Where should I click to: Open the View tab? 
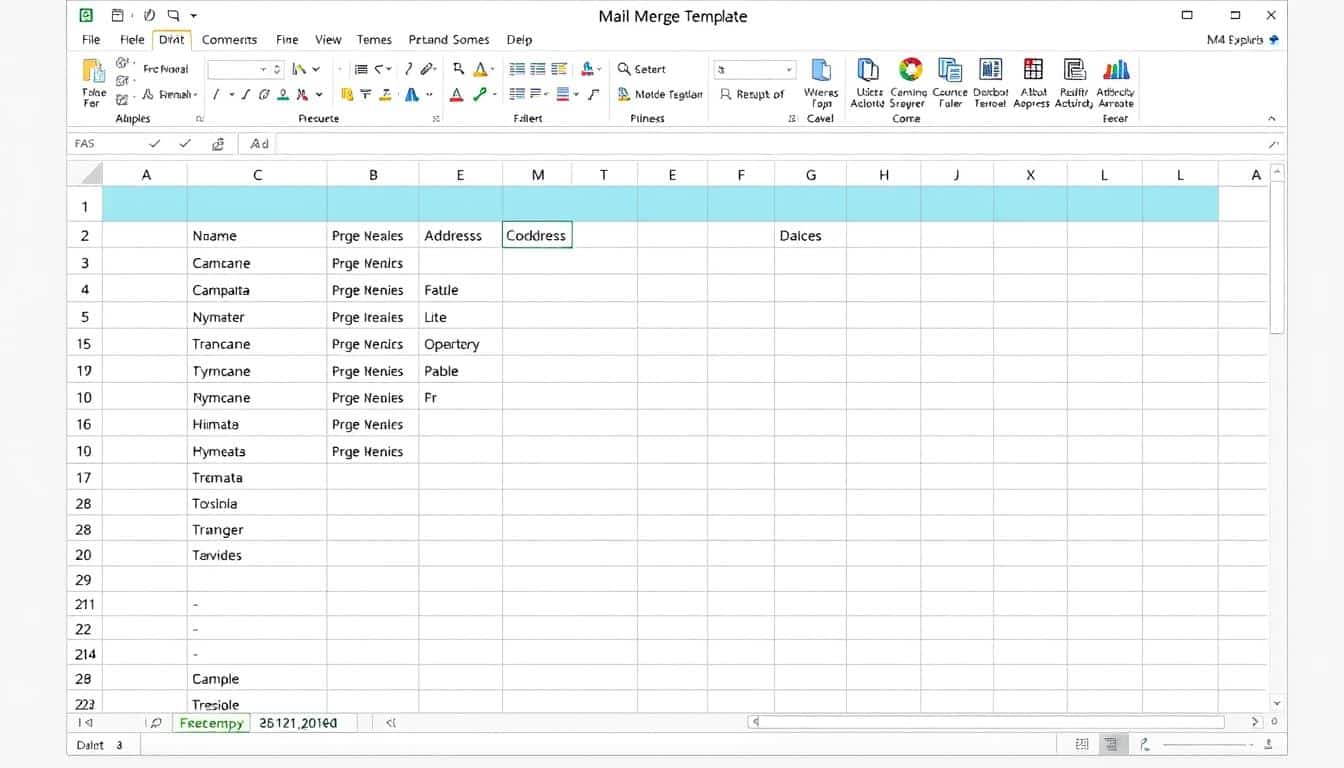[328, 40]
